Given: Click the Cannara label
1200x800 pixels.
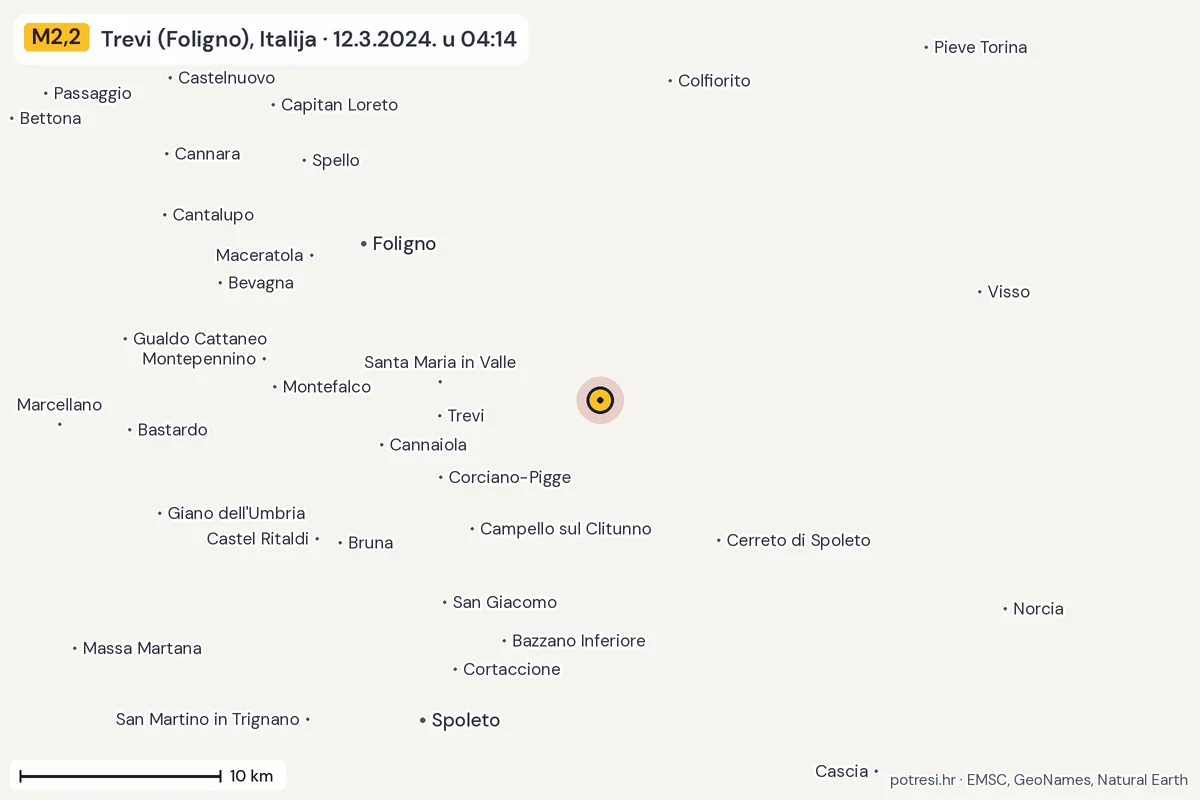Looking at the screenshot, I should [x=207, y=154].
